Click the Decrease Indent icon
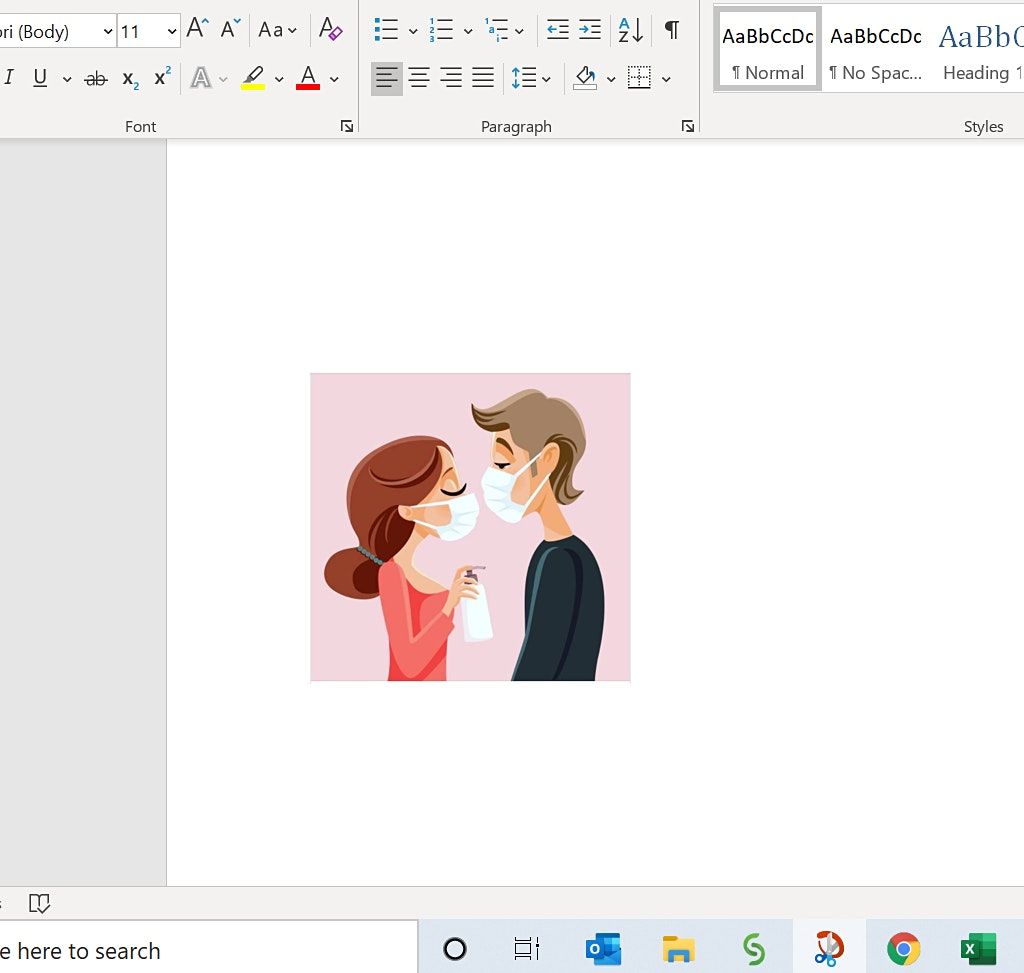Image resolution: width=1024 pixels, height=973 pixels. pyautogui.click(x=558, y=30)
